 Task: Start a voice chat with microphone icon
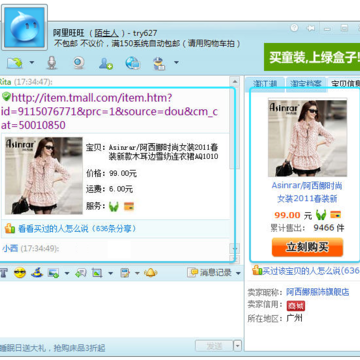[x=51, y=63]
